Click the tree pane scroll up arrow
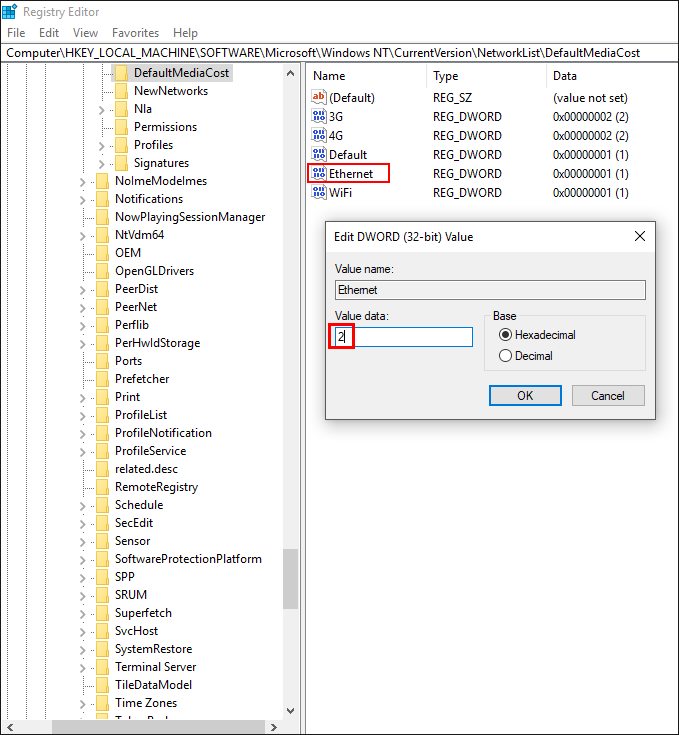This screenshot has height=735, width=679. click(x=291, y=73)
